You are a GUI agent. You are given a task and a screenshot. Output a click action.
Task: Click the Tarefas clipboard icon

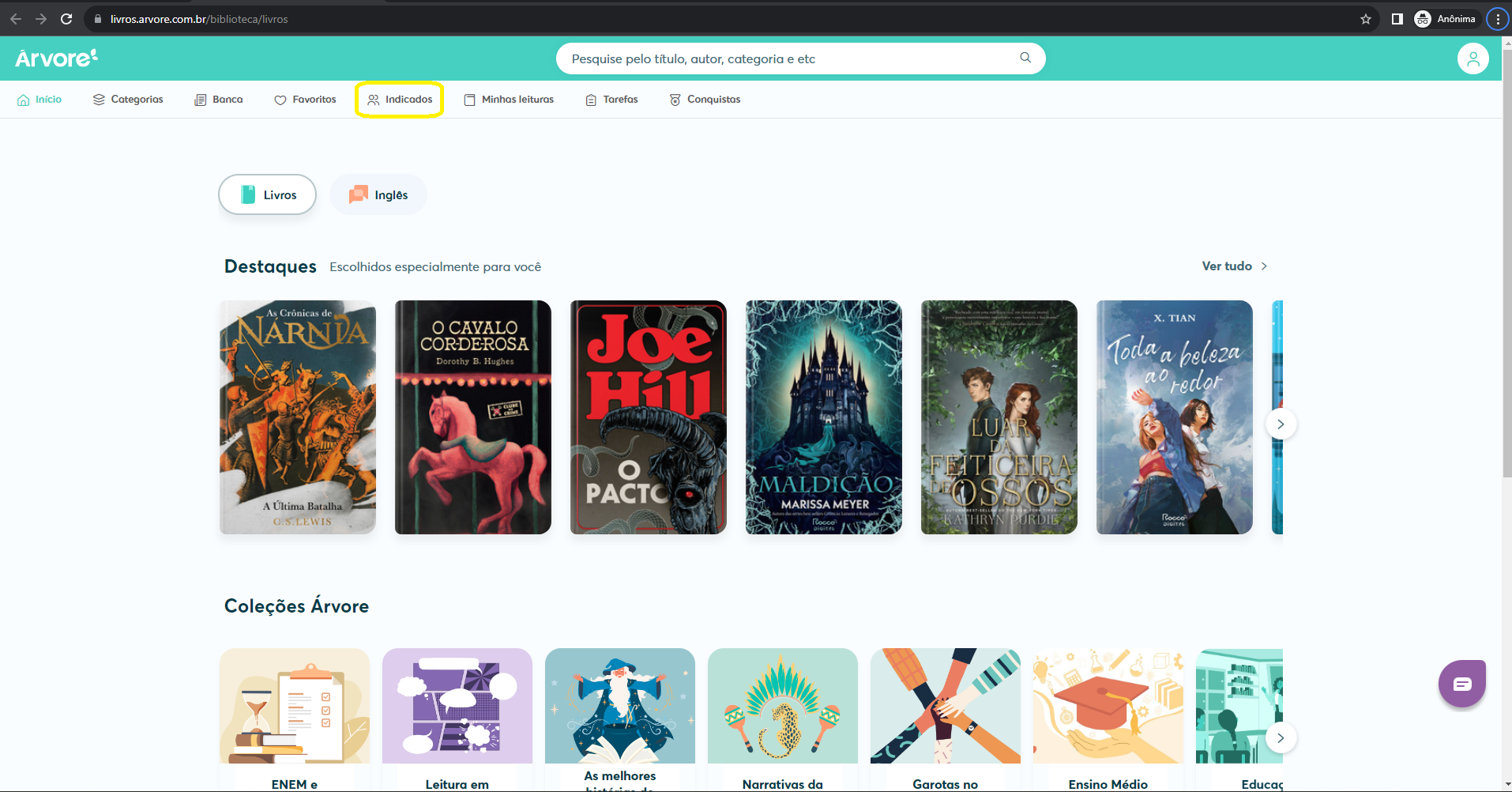coord(591,100)
